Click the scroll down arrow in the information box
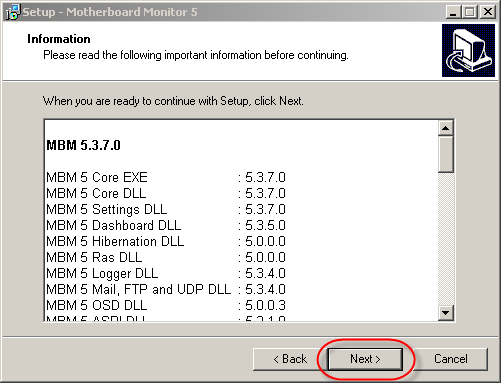The height and width of the screenshot is (383, 501). pyautogui.click(x=446, y=313)
